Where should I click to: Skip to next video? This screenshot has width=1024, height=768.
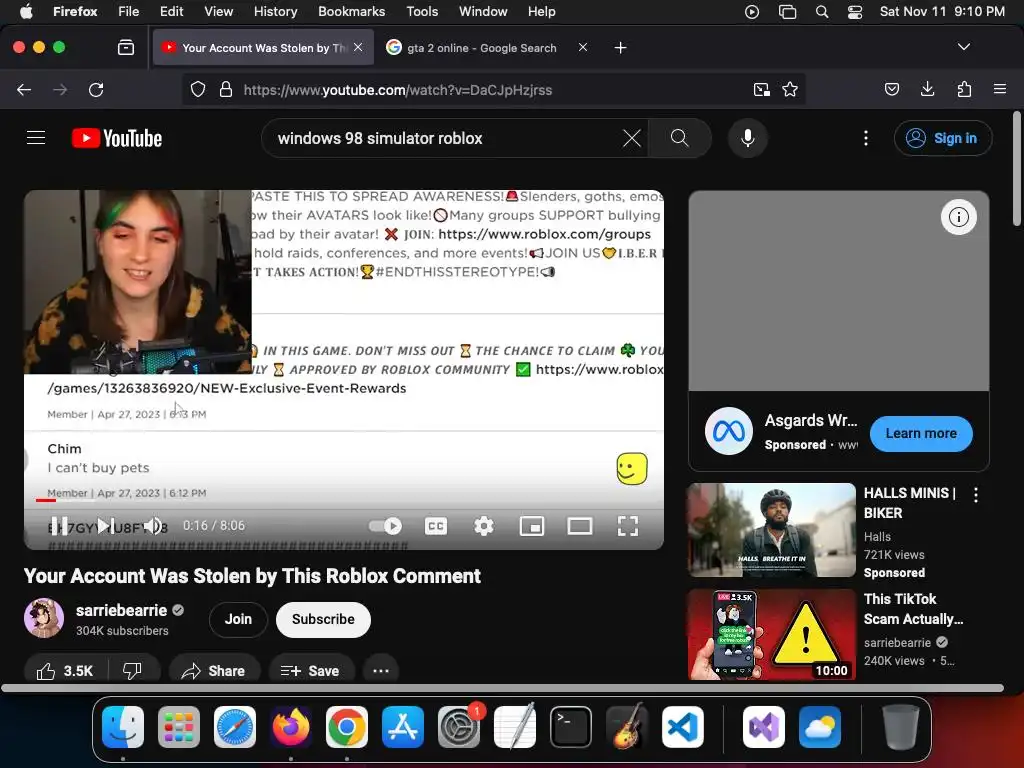click(x=106, y=526)
